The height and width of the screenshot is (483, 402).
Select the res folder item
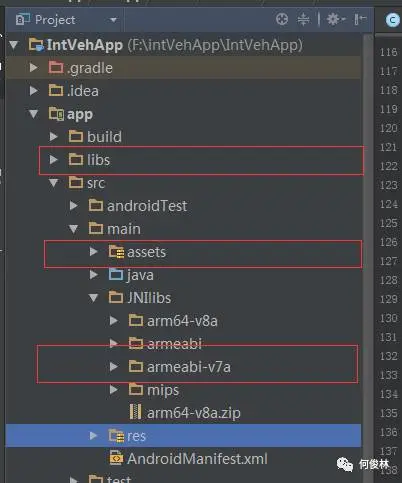[x=183, y=435]
